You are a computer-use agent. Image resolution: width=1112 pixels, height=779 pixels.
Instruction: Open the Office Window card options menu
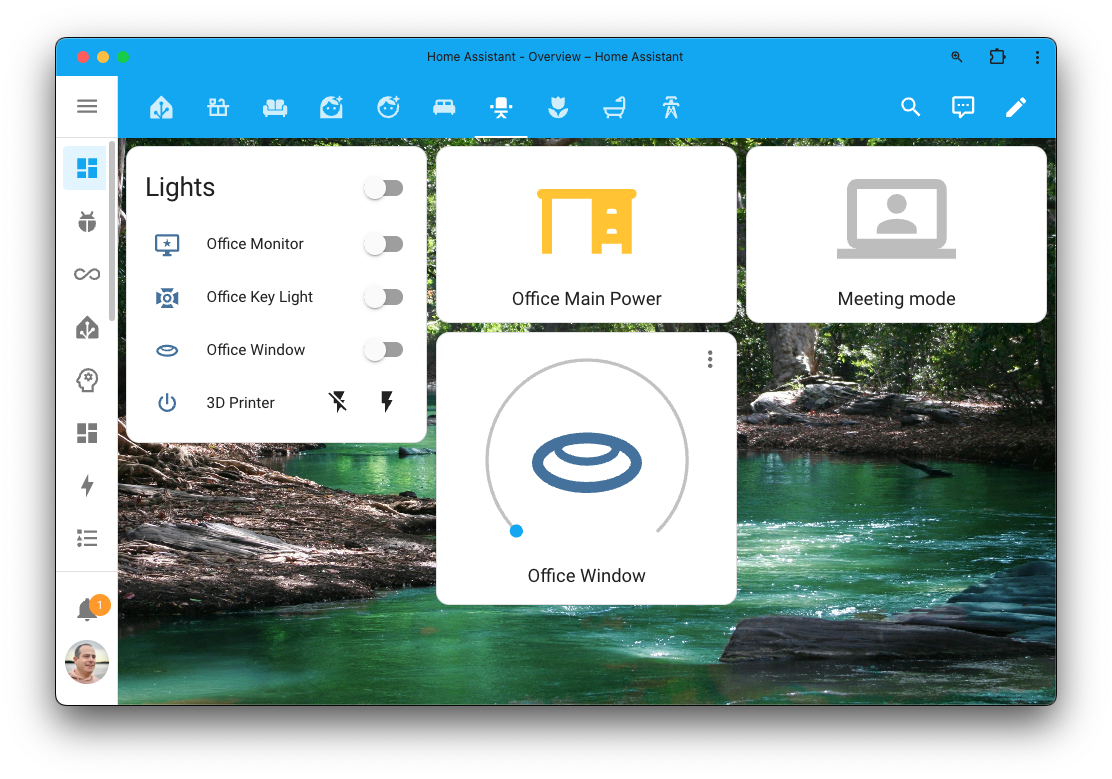point(710,358)
